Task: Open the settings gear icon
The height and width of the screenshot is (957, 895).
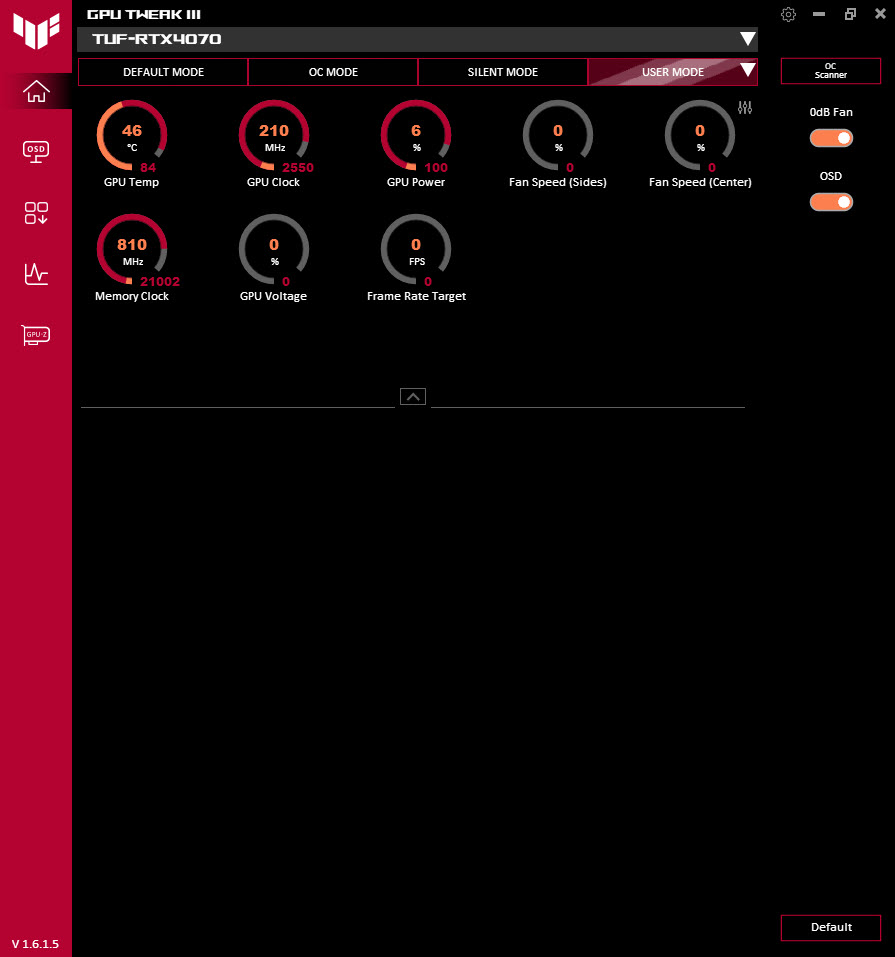Action: tap(788, 14)
